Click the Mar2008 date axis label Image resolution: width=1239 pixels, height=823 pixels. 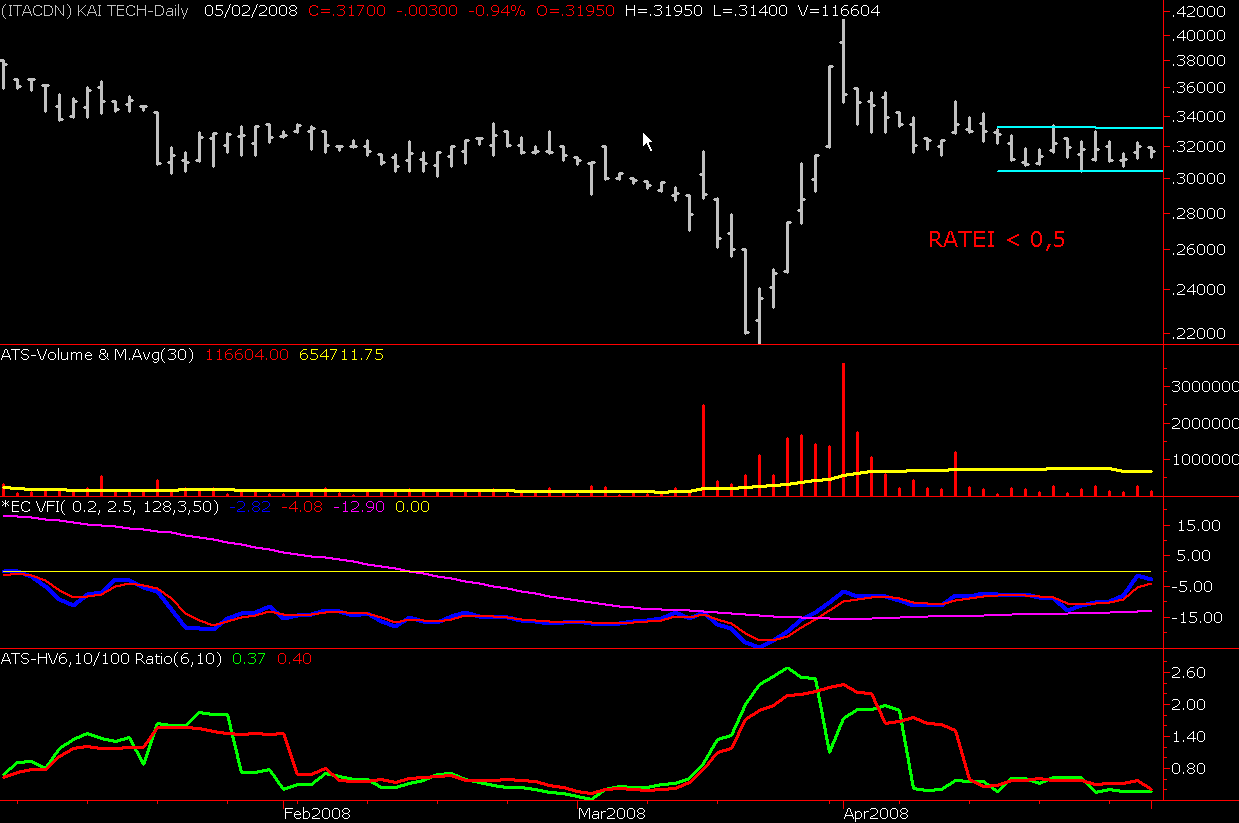(x=611, y=814)
